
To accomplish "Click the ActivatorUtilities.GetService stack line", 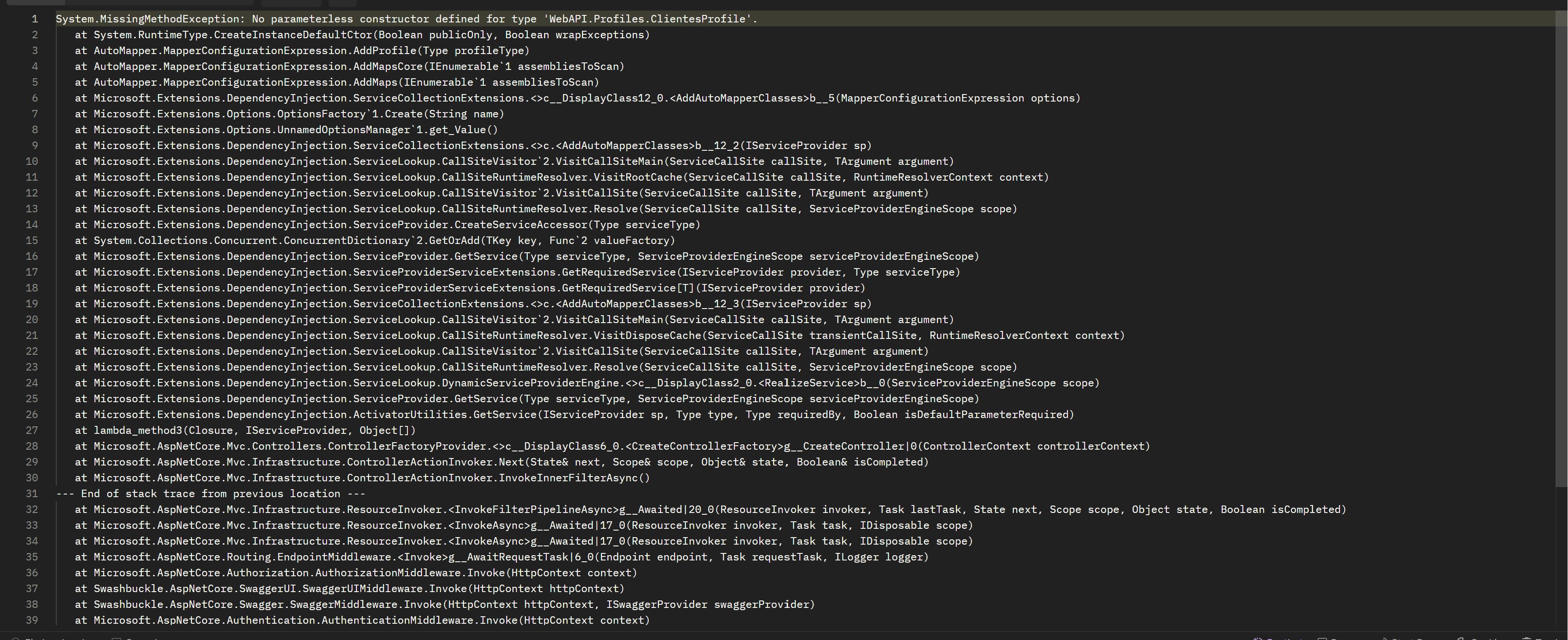I will coord(575,415).
